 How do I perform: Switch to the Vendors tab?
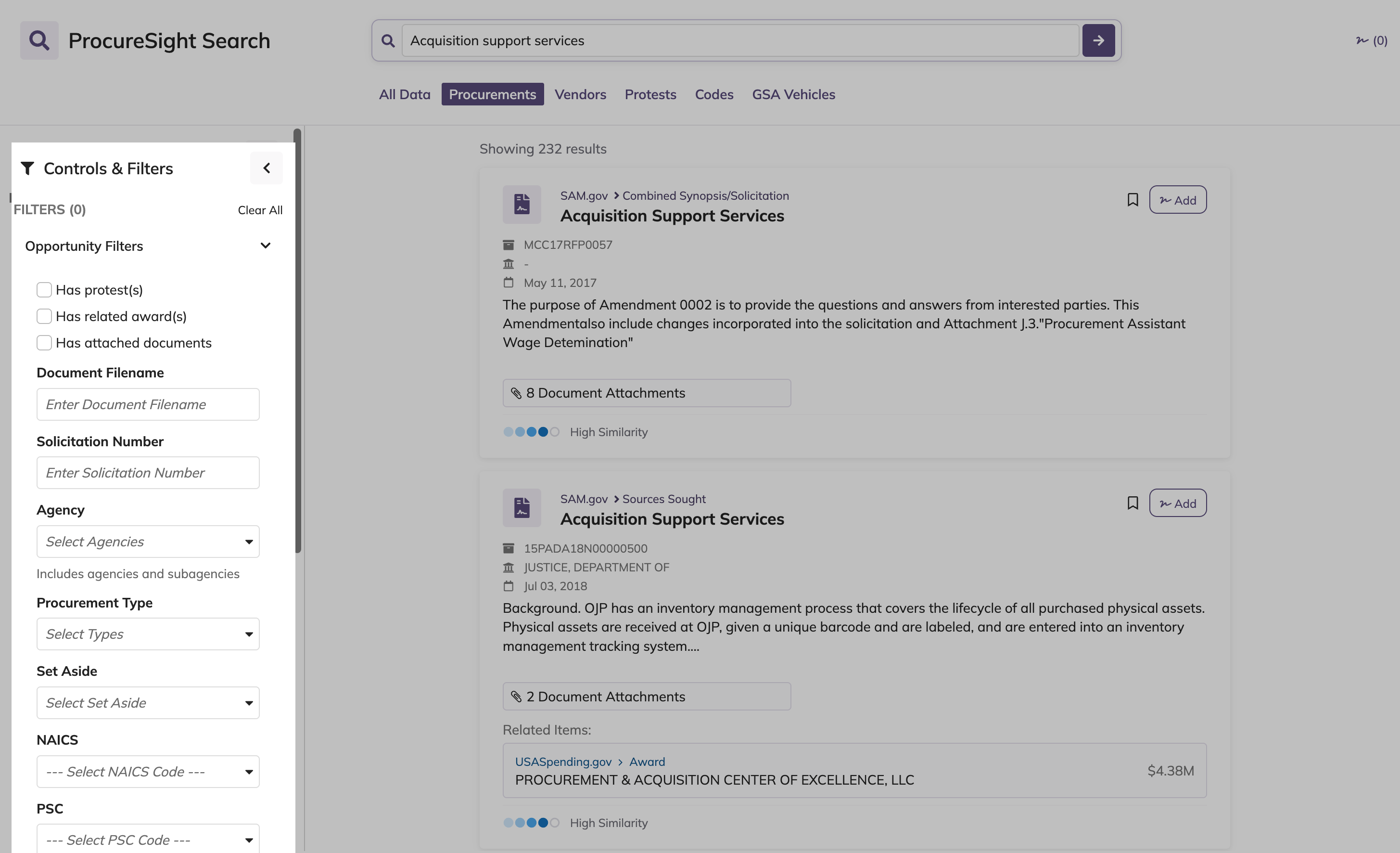pyautogui.click(x=580, y=94)
